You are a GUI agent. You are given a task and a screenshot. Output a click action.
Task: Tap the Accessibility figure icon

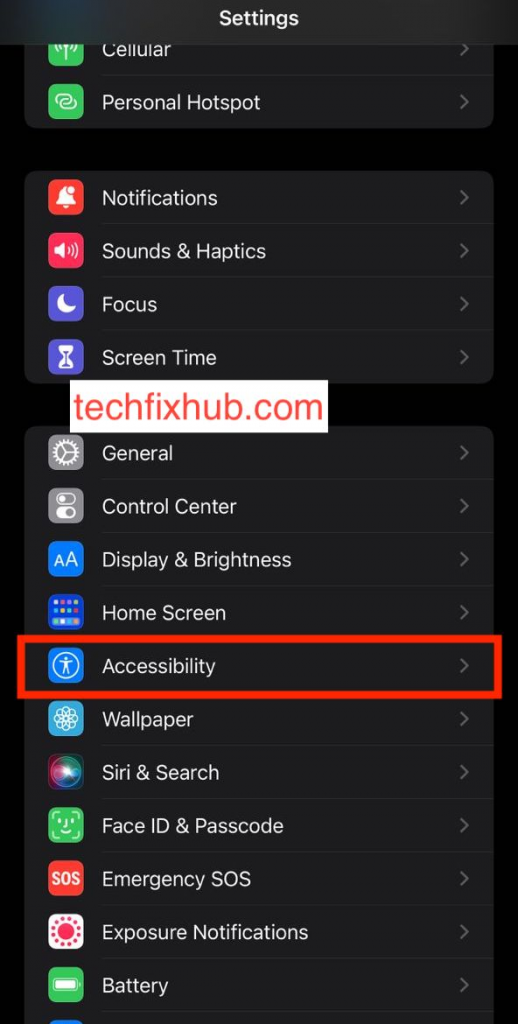65,665
